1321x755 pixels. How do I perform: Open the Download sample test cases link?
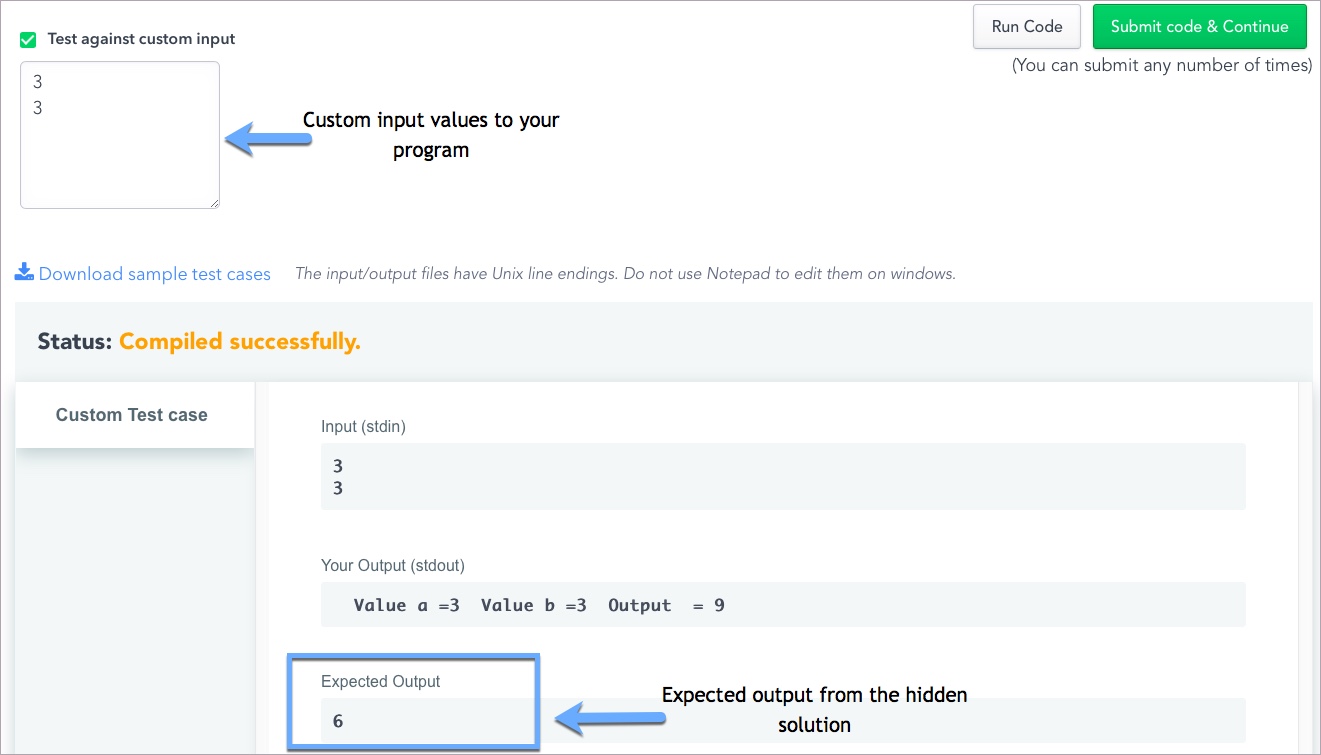tap(154, 274)
